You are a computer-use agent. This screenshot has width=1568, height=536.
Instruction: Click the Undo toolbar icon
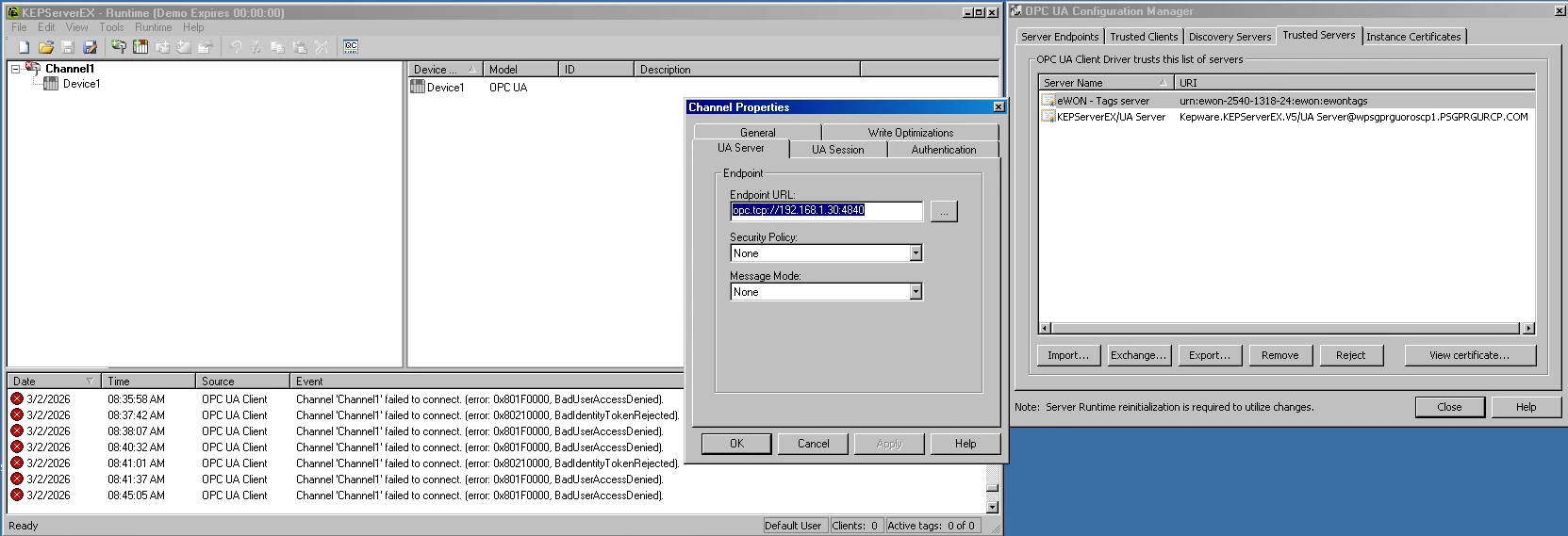pos(235,47)
